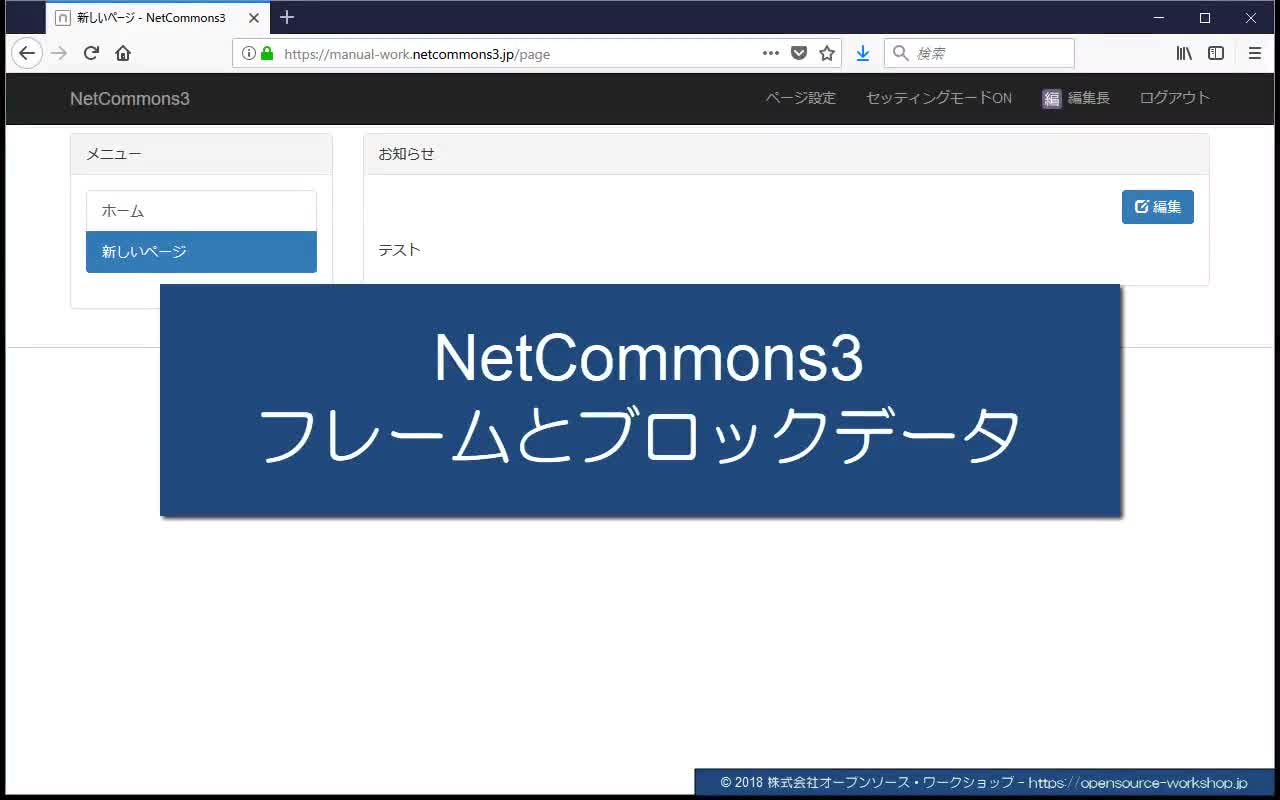Bookmark this page with the star
This screenshot has height=800, width=1280.
(x=827, y=53)
